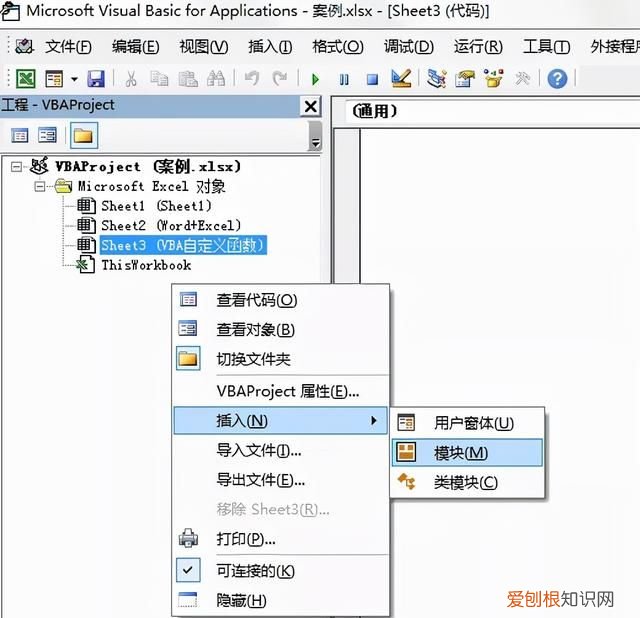640x618 pixels.
Task: Click the Undo arrow icon
Action: [252, 78]
